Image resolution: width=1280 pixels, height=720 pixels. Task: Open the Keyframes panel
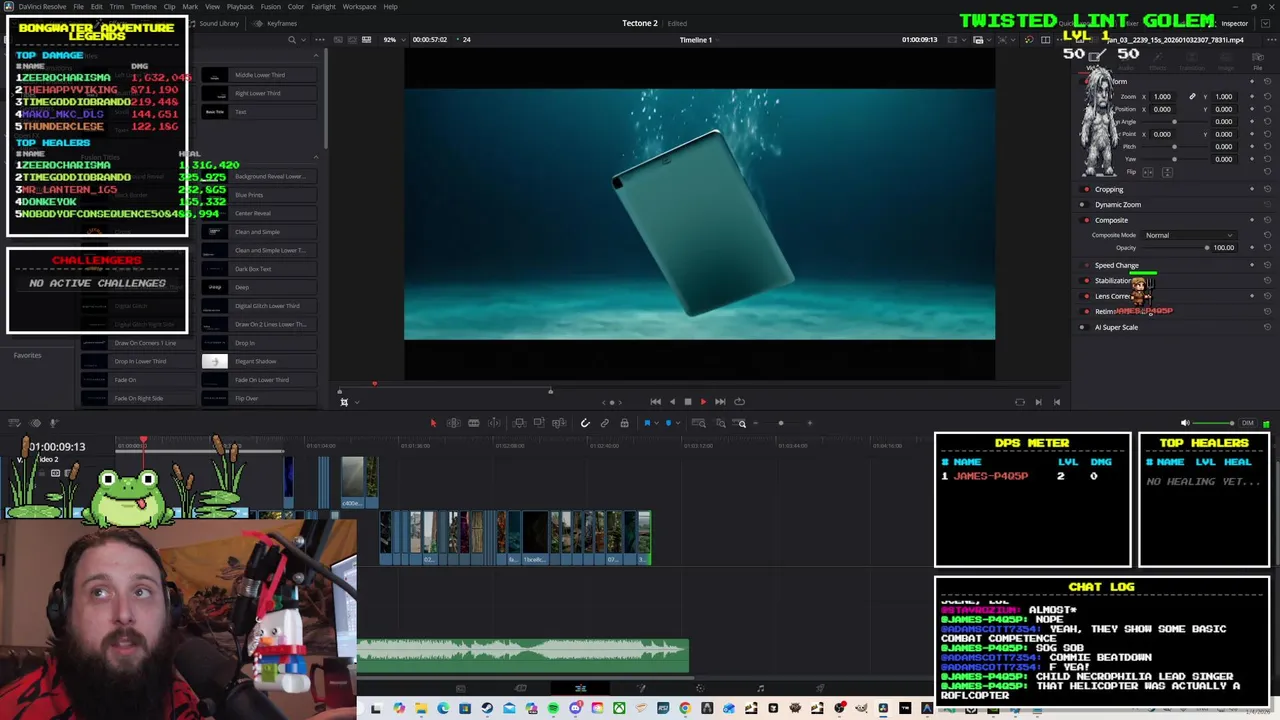(x=275, y=23)
